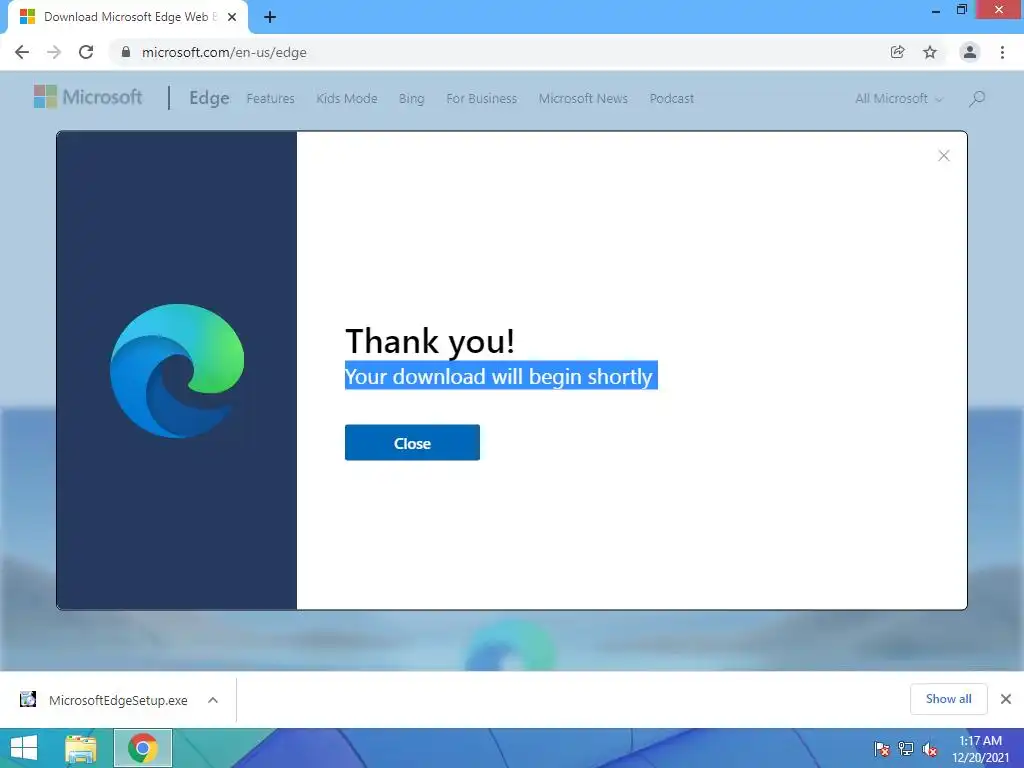
Task: Open a new tab with plus button
Action: point(270,17)
